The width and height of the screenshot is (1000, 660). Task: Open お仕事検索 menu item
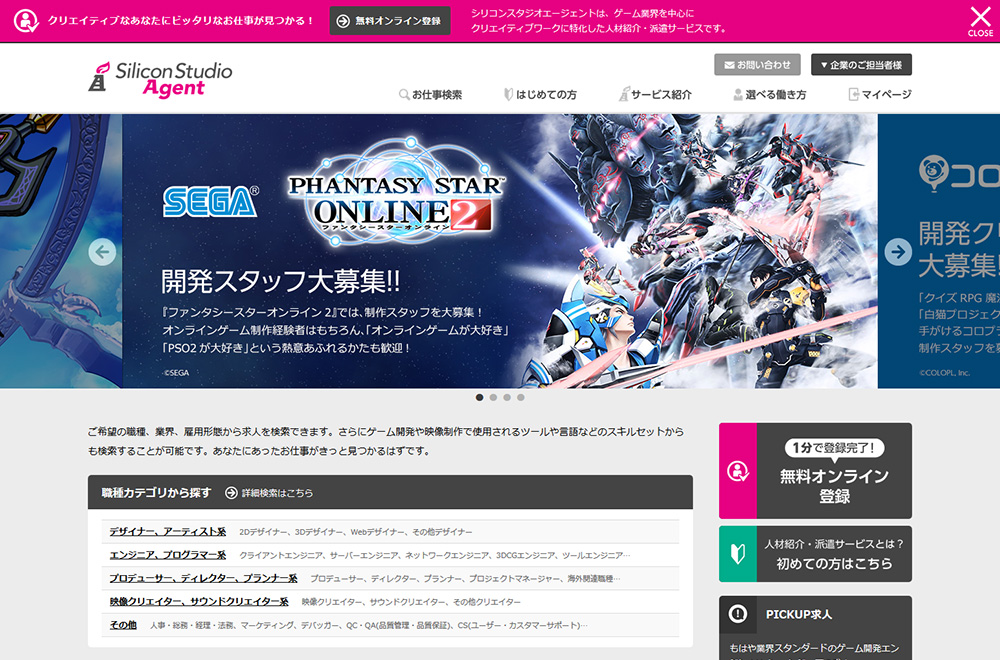point(430,94)
